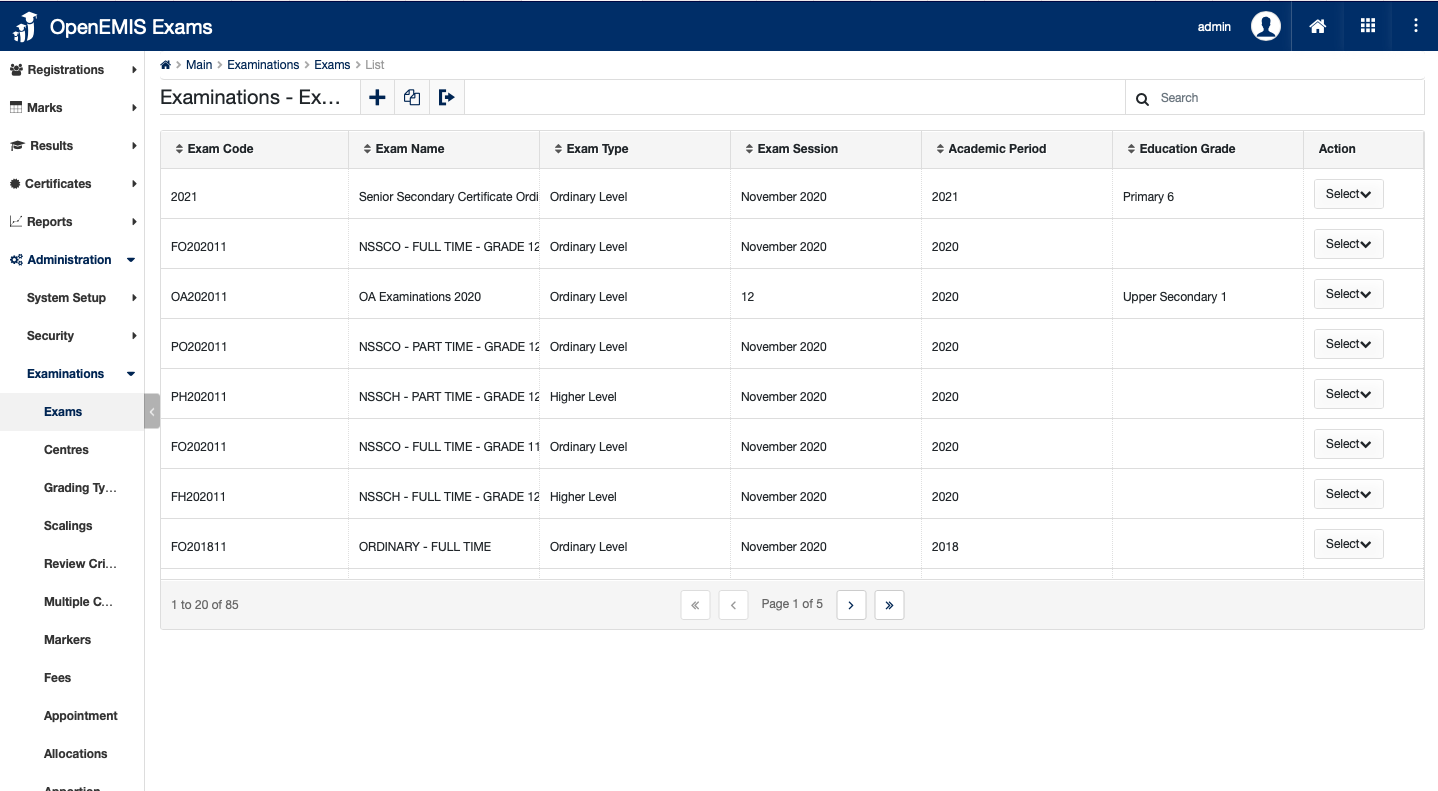Click the export toolbar icon

[x=447, y=97]
